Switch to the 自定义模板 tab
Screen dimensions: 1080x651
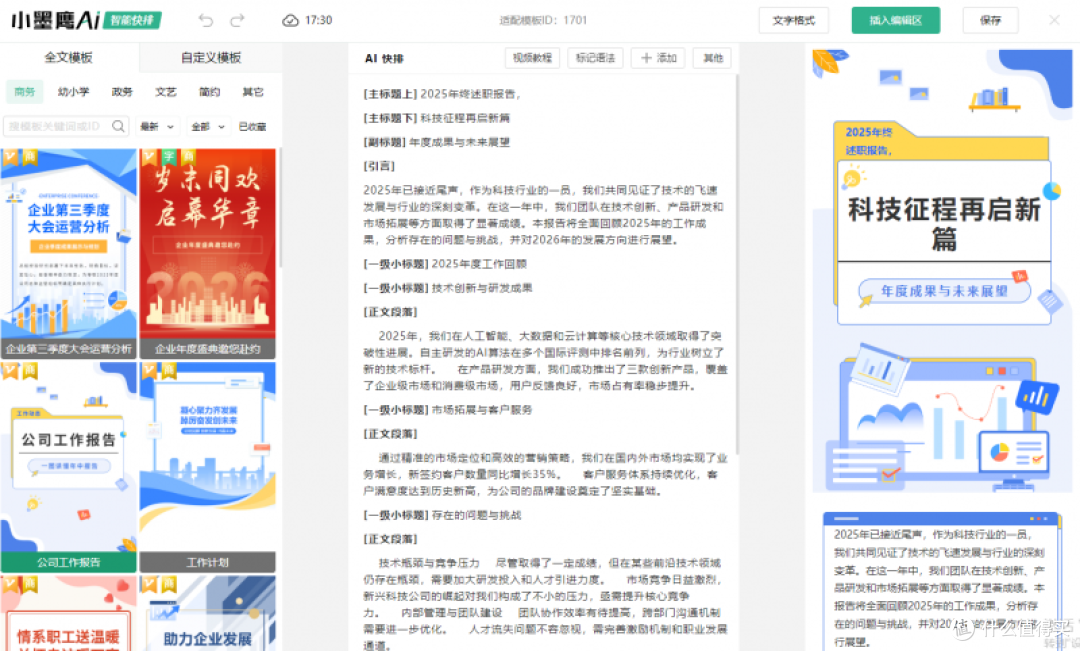211,58
